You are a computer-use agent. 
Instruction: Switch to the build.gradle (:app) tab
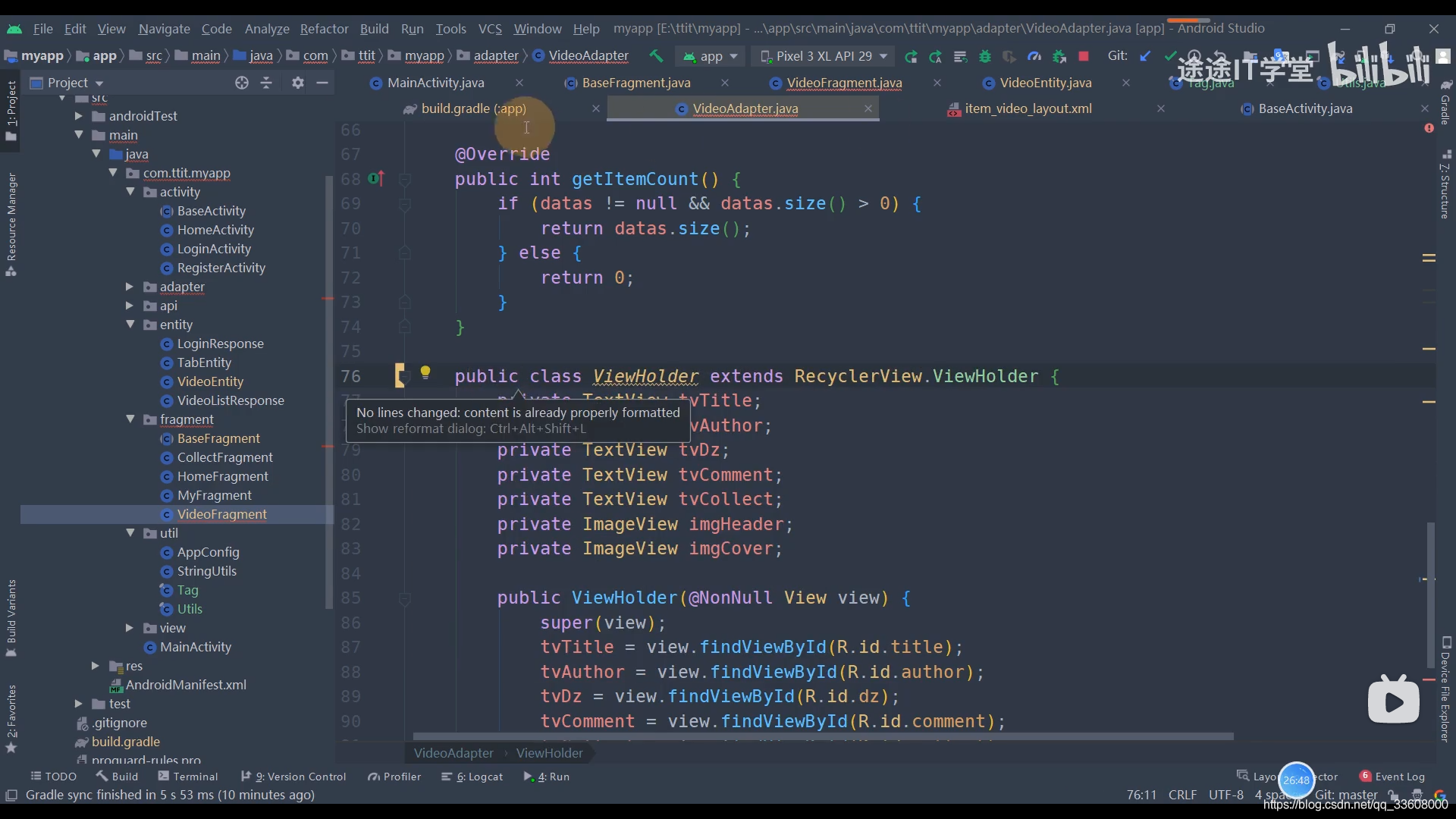click(x=473, y=108)
